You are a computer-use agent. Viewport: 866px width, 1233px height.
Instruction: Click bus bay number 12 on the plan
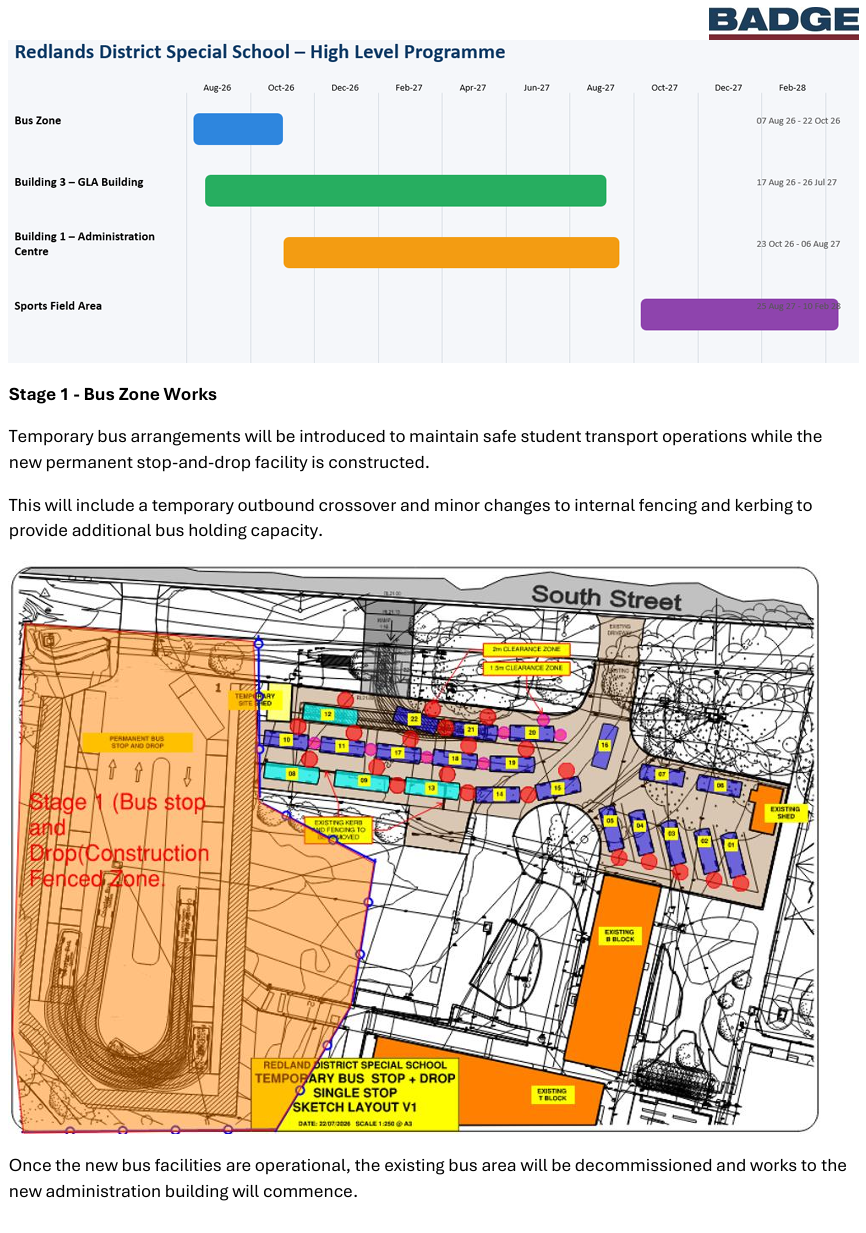tap(327, 714)
